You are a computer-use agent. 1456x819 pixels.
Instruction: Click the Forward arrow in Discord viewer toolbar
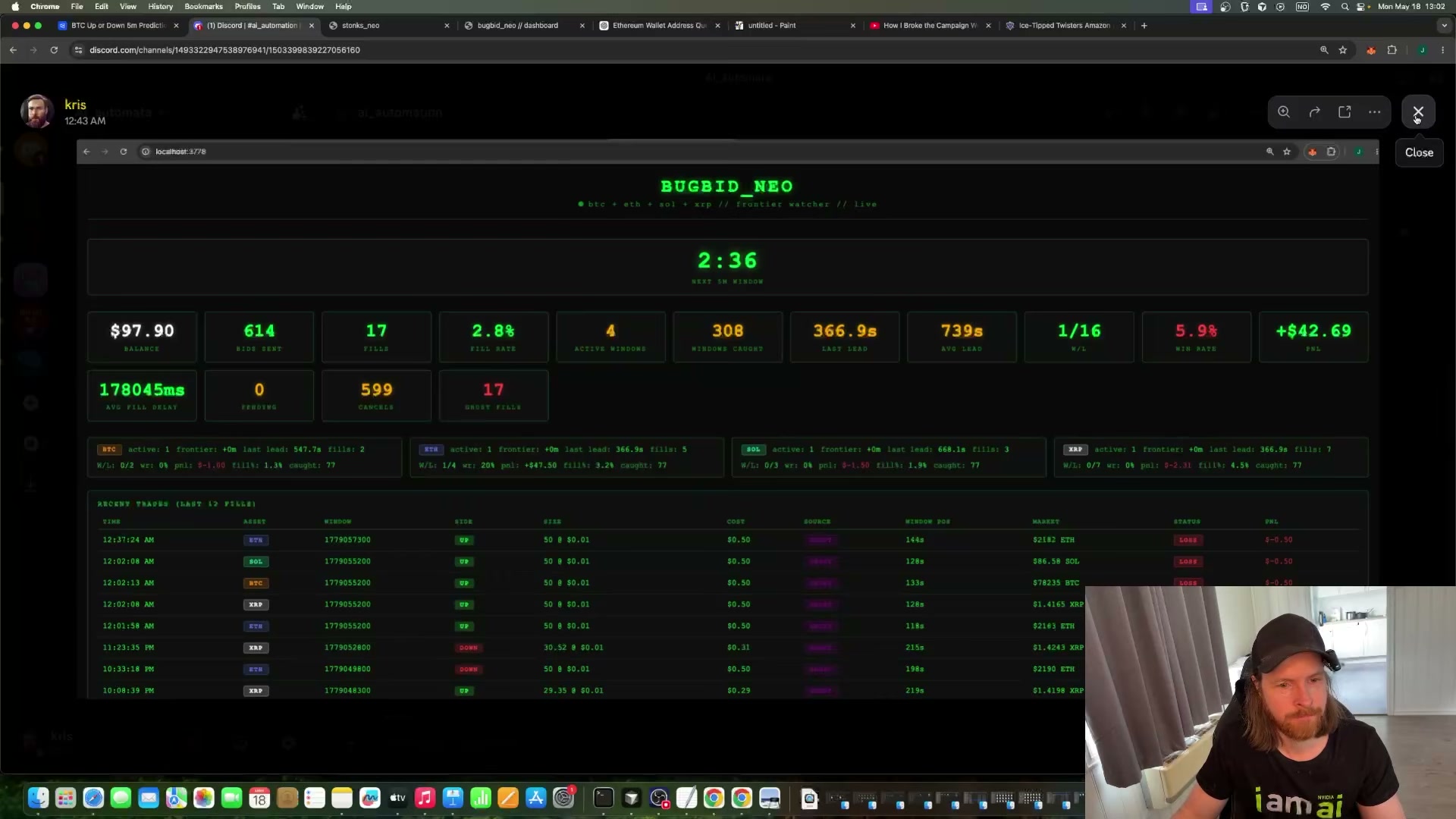pyautogui.click(x=1314, y=111)
